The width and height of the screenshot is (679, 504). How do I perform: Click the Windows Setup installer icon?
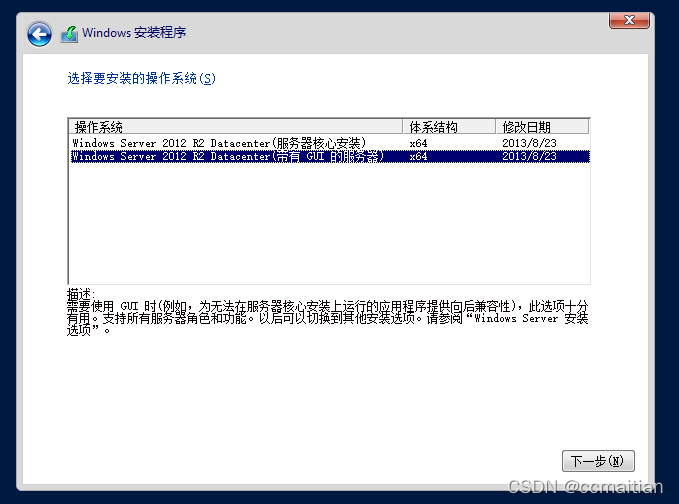(69, 34)
